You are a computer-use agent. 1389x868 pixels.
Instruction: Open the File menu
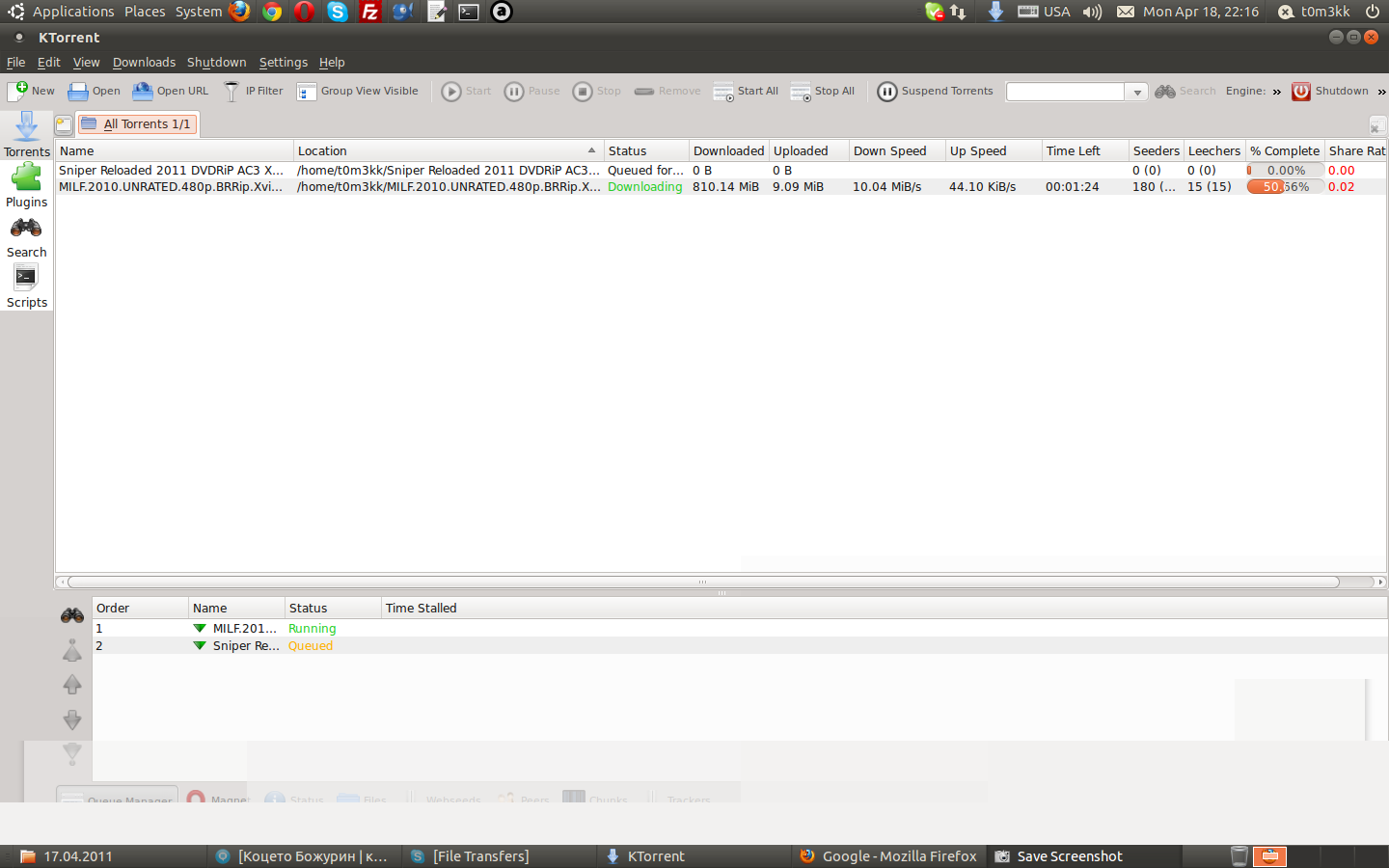pos(15,62)
